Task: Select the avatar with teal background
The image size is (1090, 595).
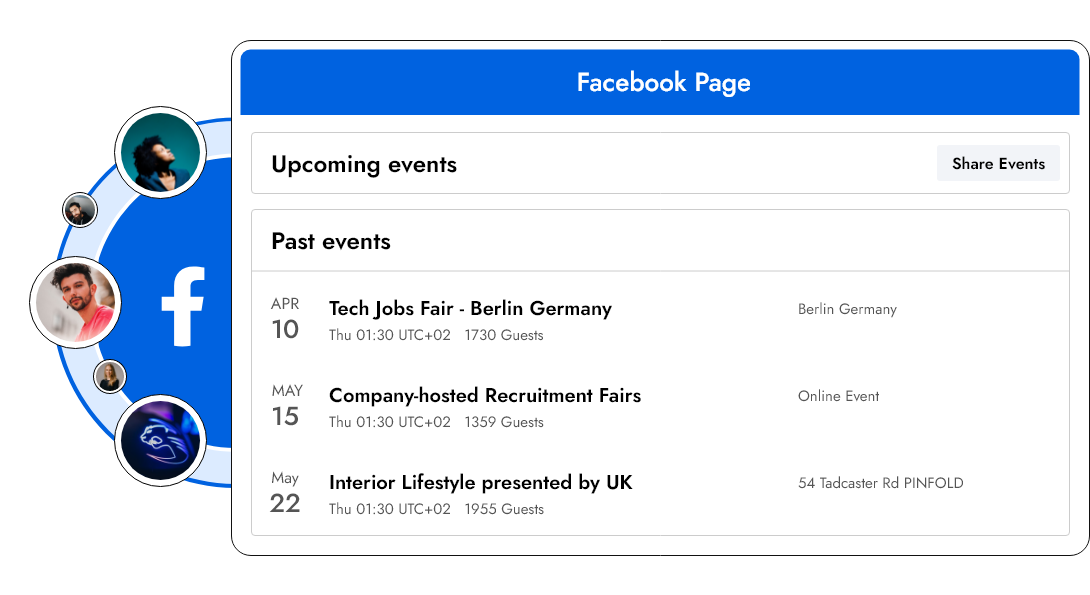Action: tap(162, 151)
